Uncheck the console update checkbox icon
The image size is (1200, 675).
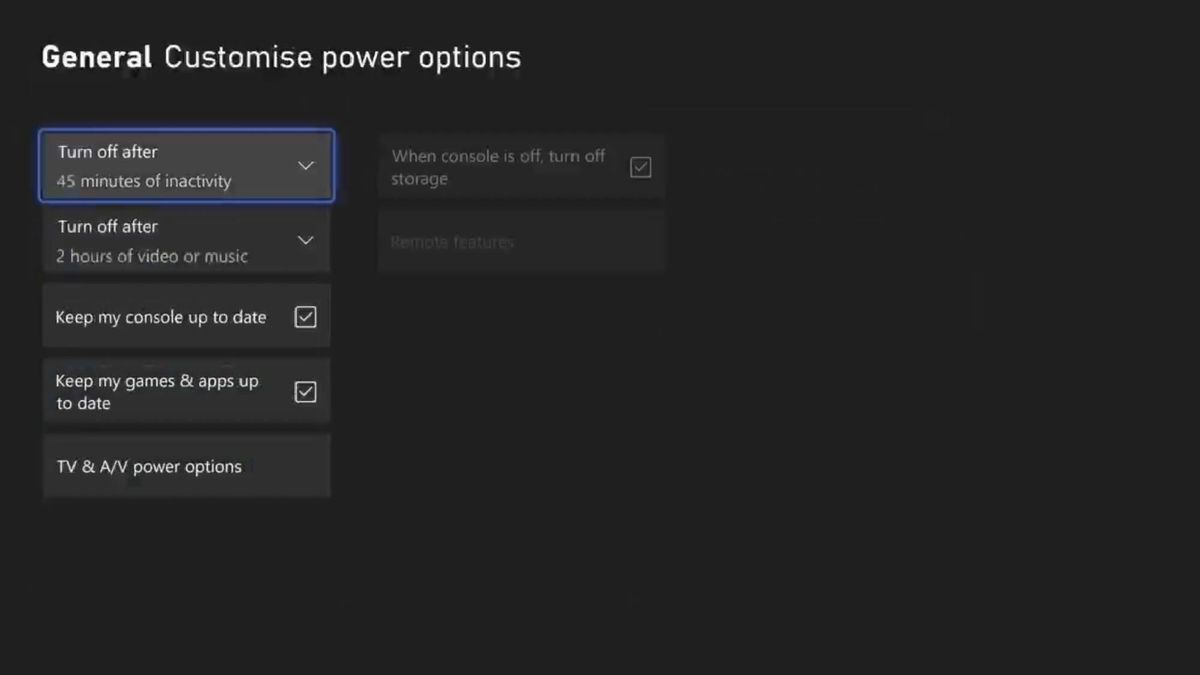[x=306, y=315]
